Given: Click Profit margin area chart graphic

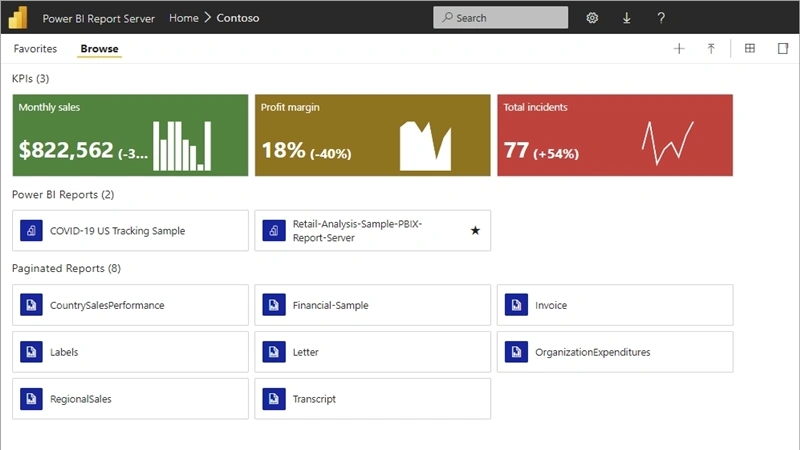Looking at the screenshot, I should 425,146.
